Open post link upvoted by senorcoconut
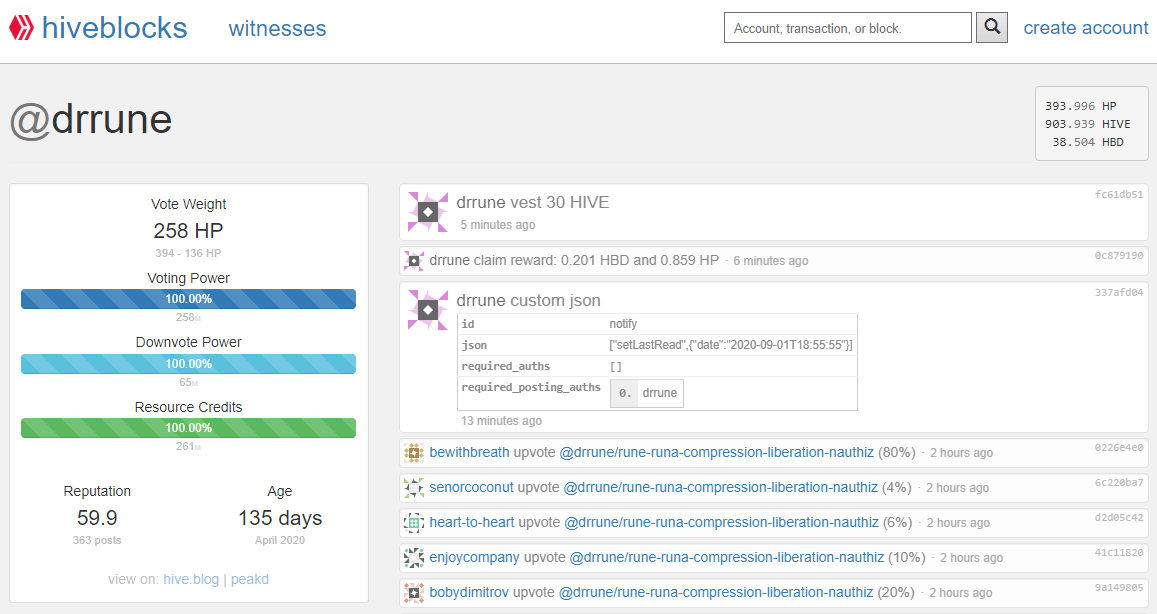The image size is (1157, 614). click(x=721, y=488)
